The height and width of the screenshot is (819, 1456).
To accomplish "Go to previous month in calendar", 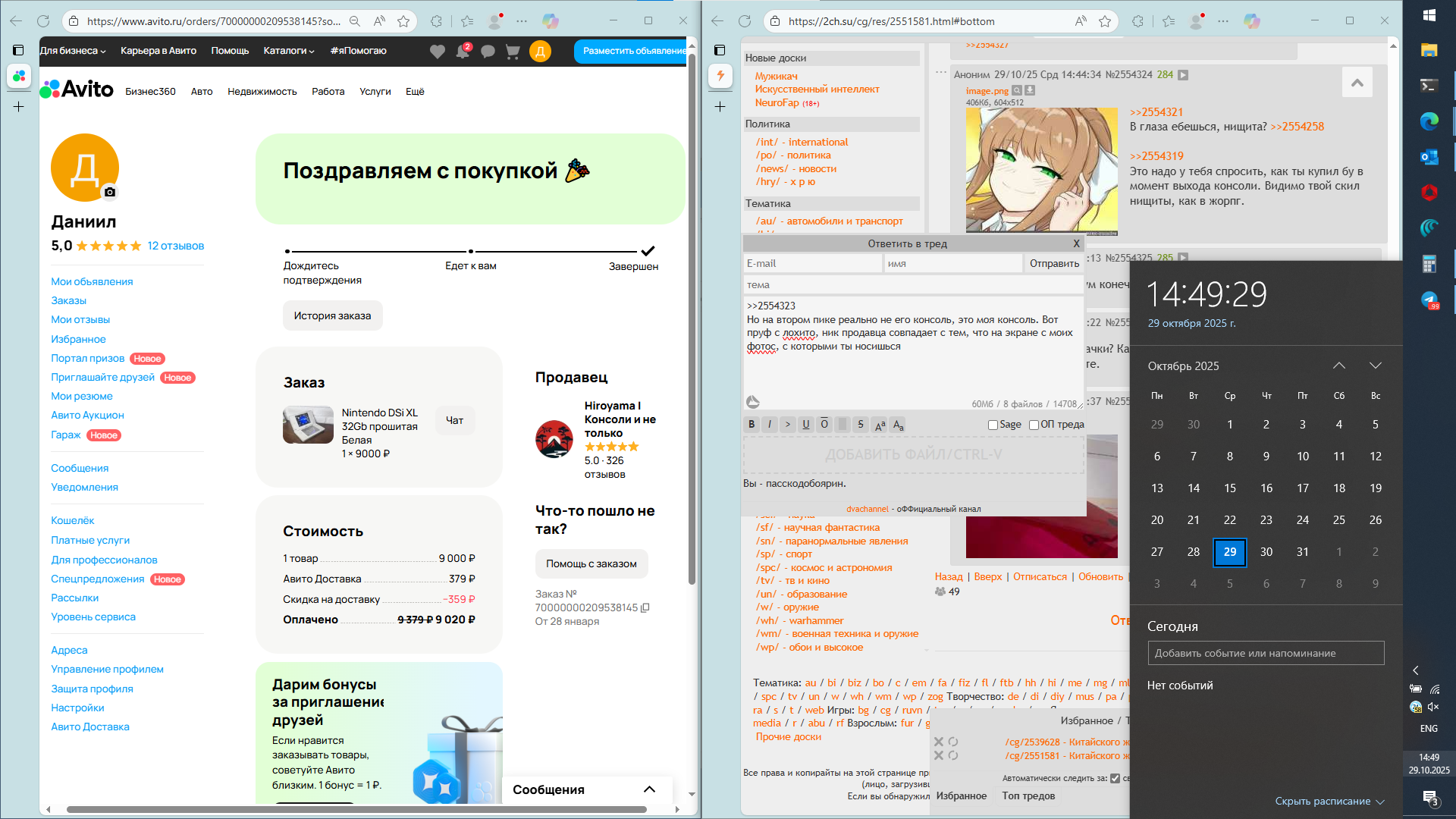I will pos(1339,366).
